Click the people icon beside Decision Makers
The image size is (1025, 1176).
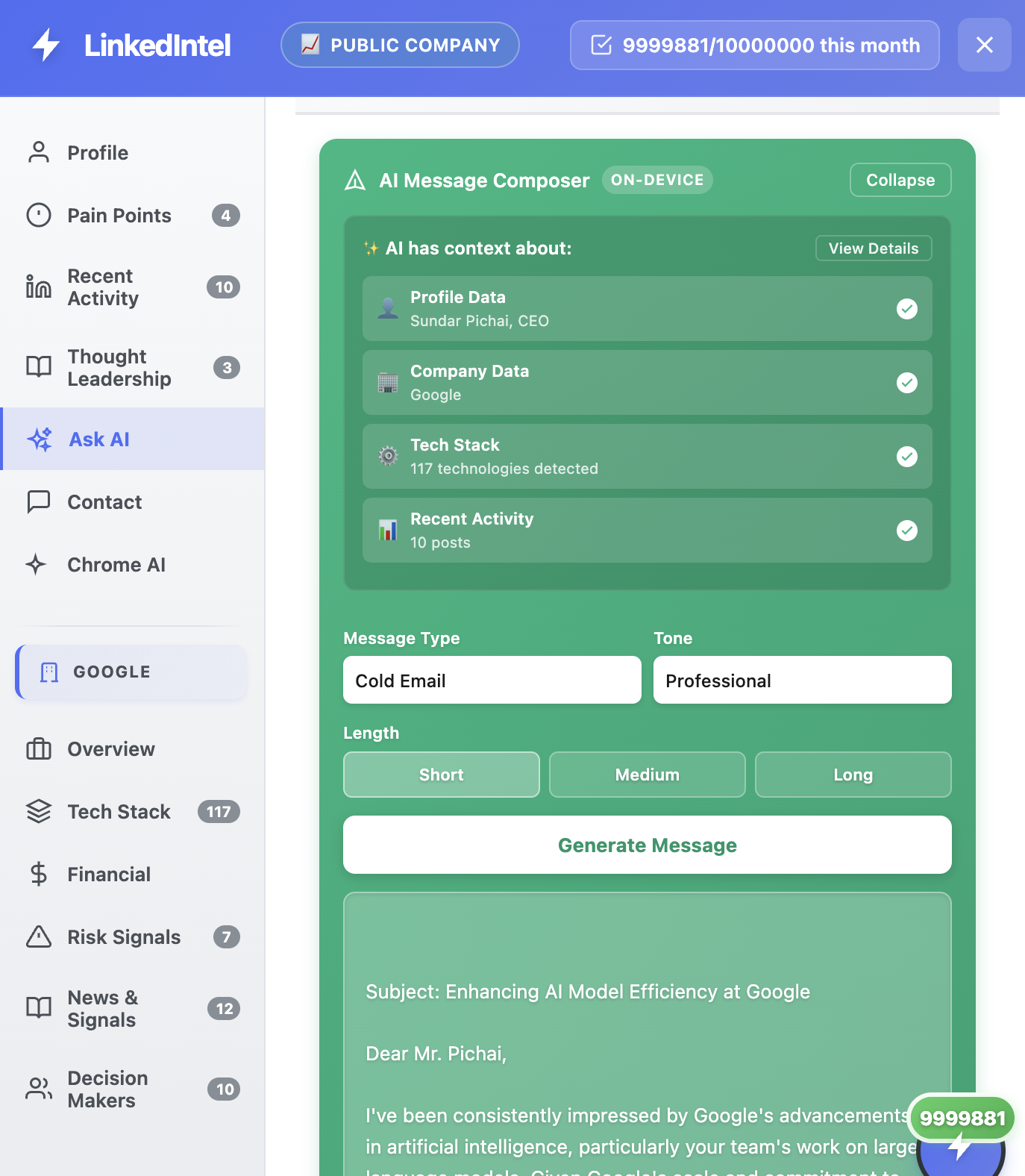(39, 1089)
